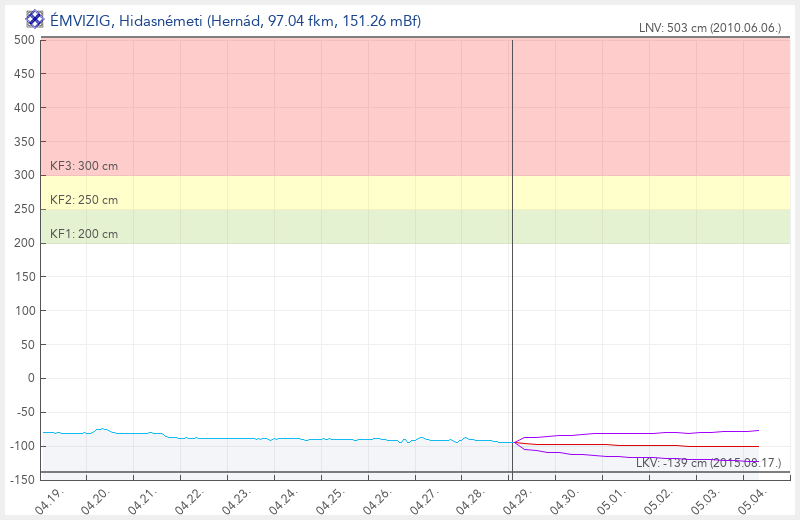Screen dimensions: 800x520
Task: Select the LKV: -139 cm record label
Action: (708, 462)
